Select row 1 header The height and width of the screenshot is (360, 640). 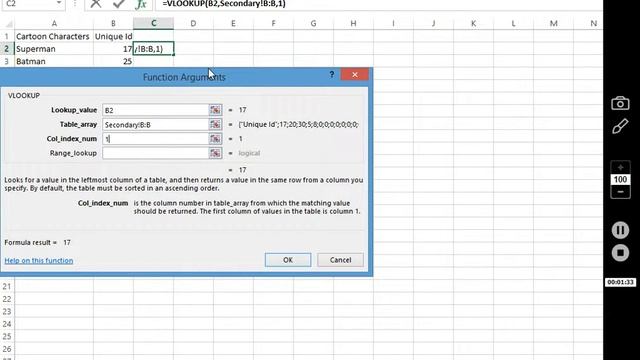[7, 36]
